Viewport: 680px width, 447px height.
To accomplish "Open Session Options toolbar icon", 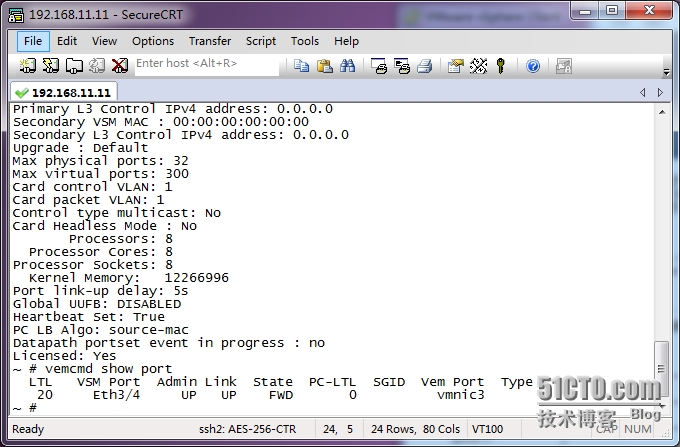I will tap(455, 66).
